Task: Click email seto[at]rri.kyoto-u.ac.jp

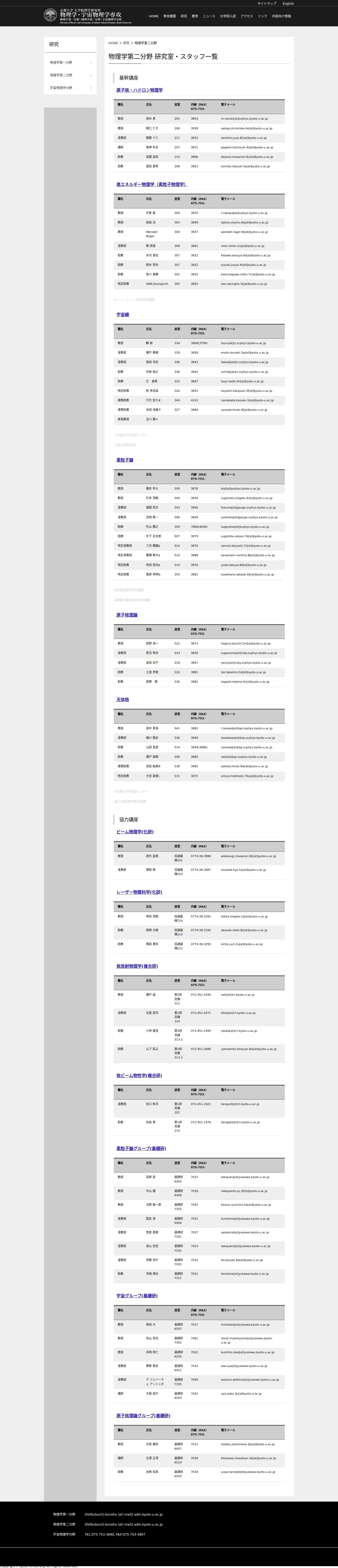Action: pyautogui.click(x=237, y=995)
